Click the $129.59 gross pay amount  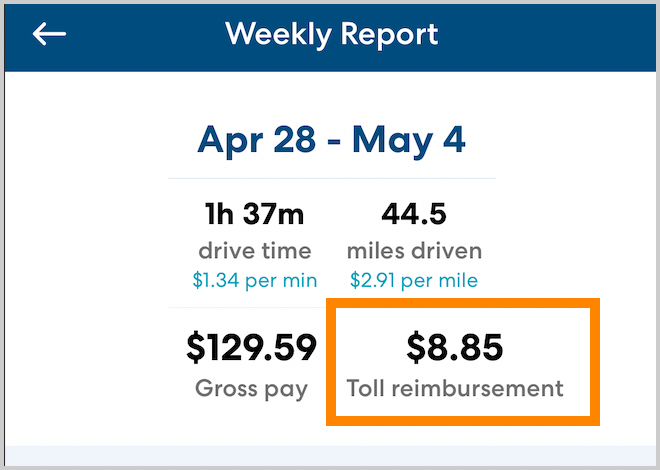click(251, 347)
